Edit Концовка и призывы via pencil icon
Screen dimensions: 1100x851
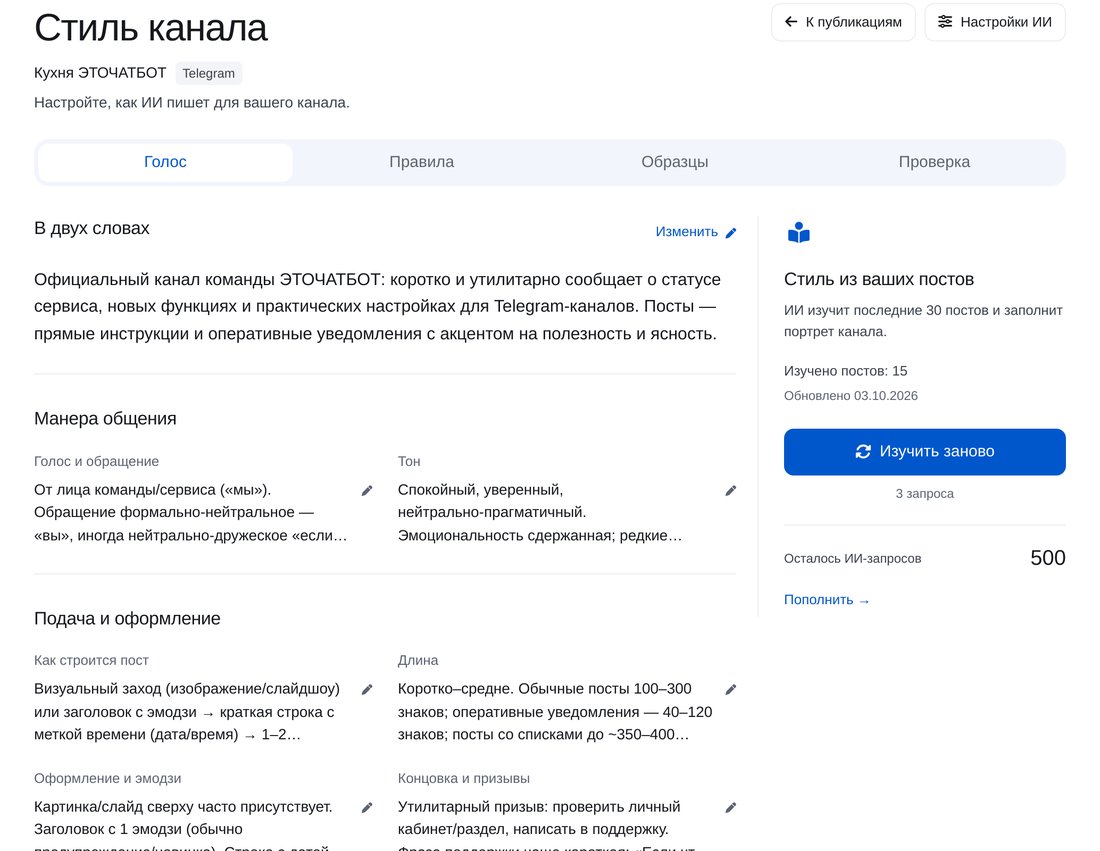coord(730,808)
